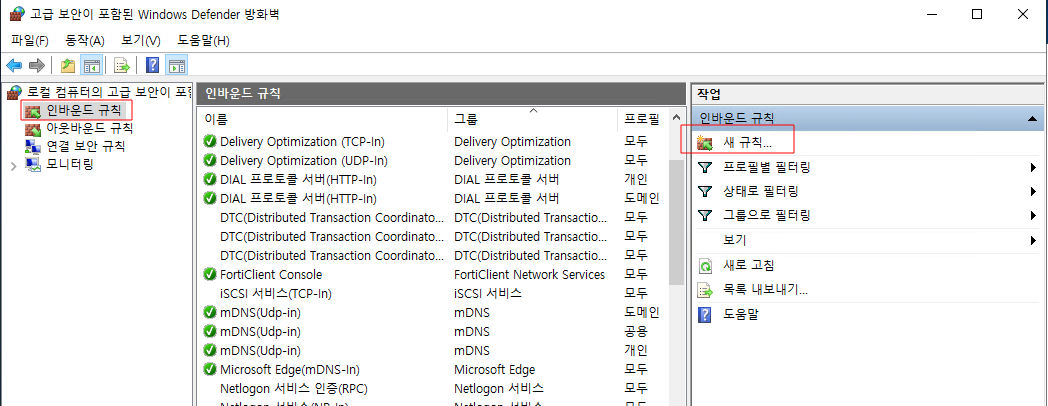Select 모니터링 in the tree
The width and height of the screenshot is (1048, 406).
pyautogui.click(x=70, y=164)
